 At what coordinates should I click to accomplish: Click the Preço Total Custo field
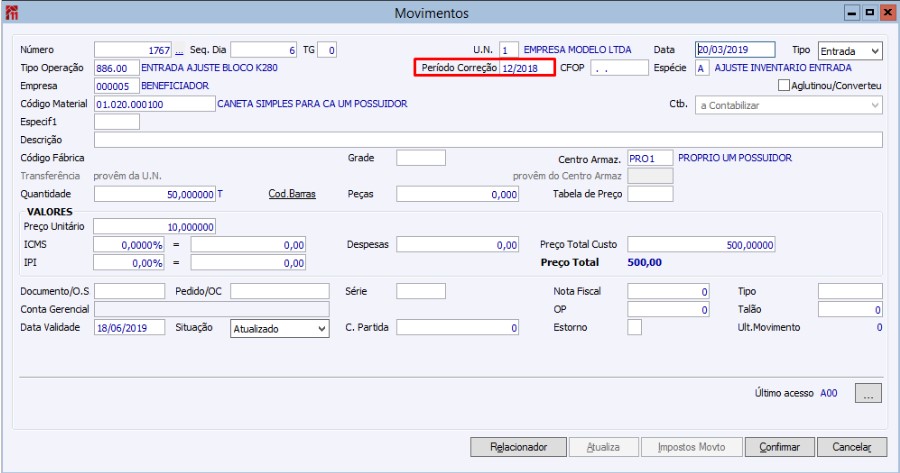[x=701, y=245]
